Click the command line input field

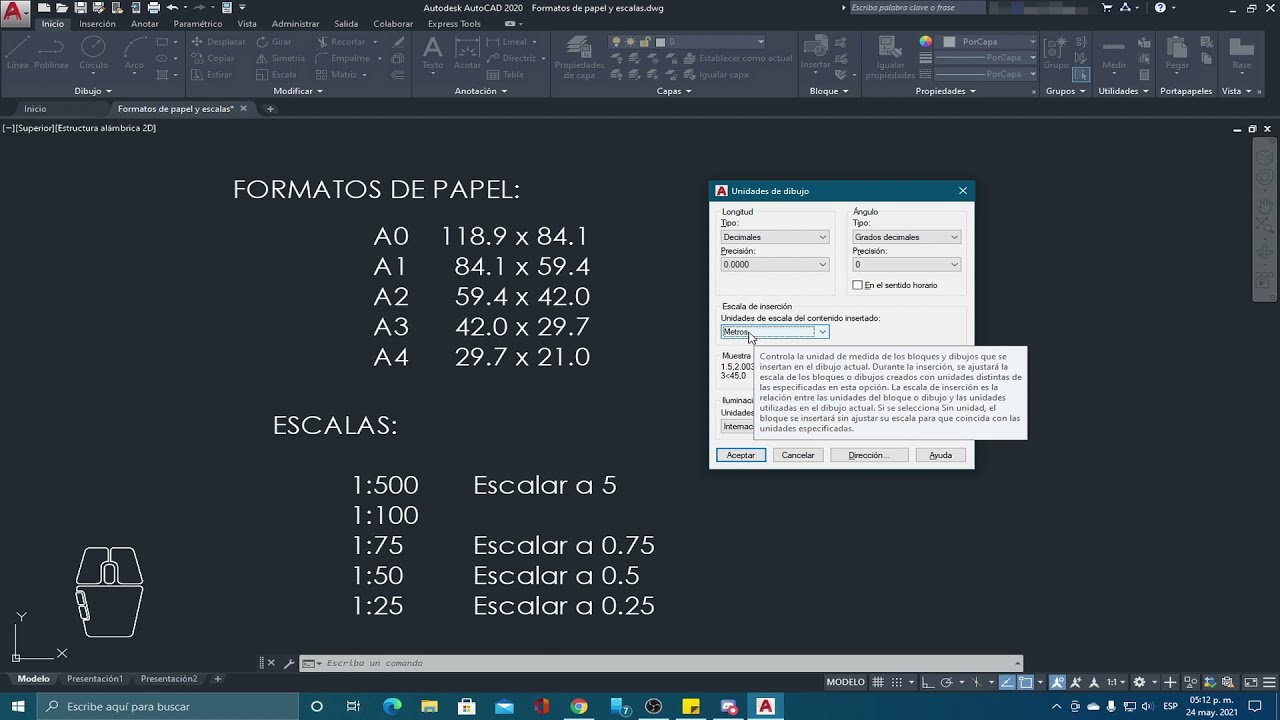click(660, 663)
